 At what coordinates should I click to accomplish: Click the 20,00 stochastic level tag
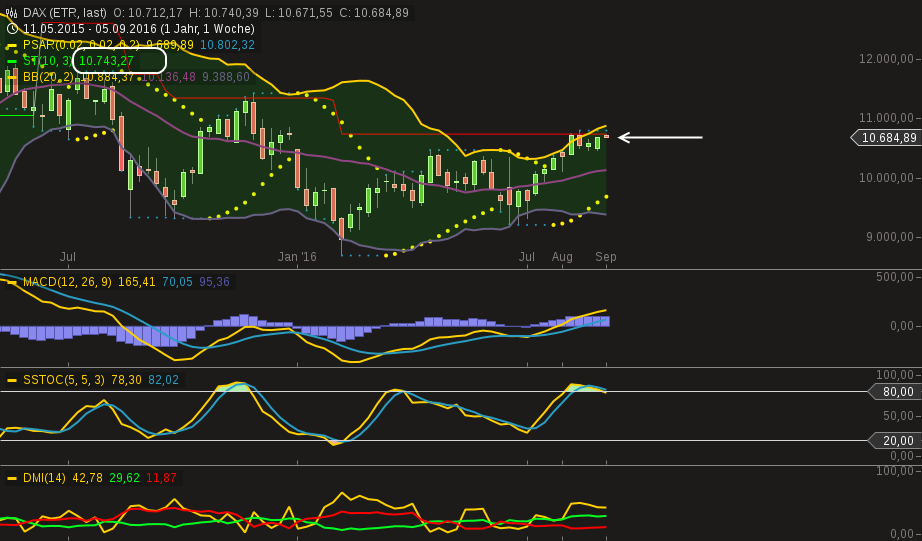pos(895,440)
